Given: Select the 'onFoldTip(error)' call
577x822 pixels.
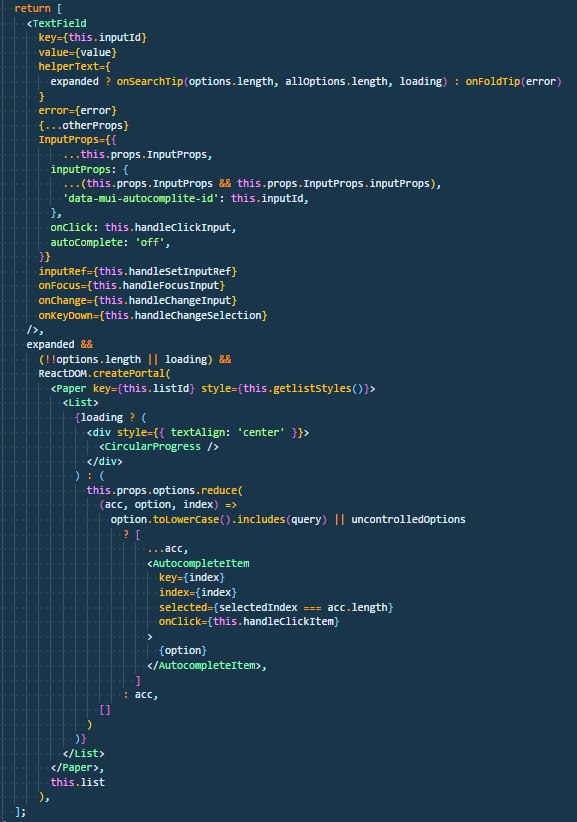Looking at the screenshot, I should click(x=513, y=82).
